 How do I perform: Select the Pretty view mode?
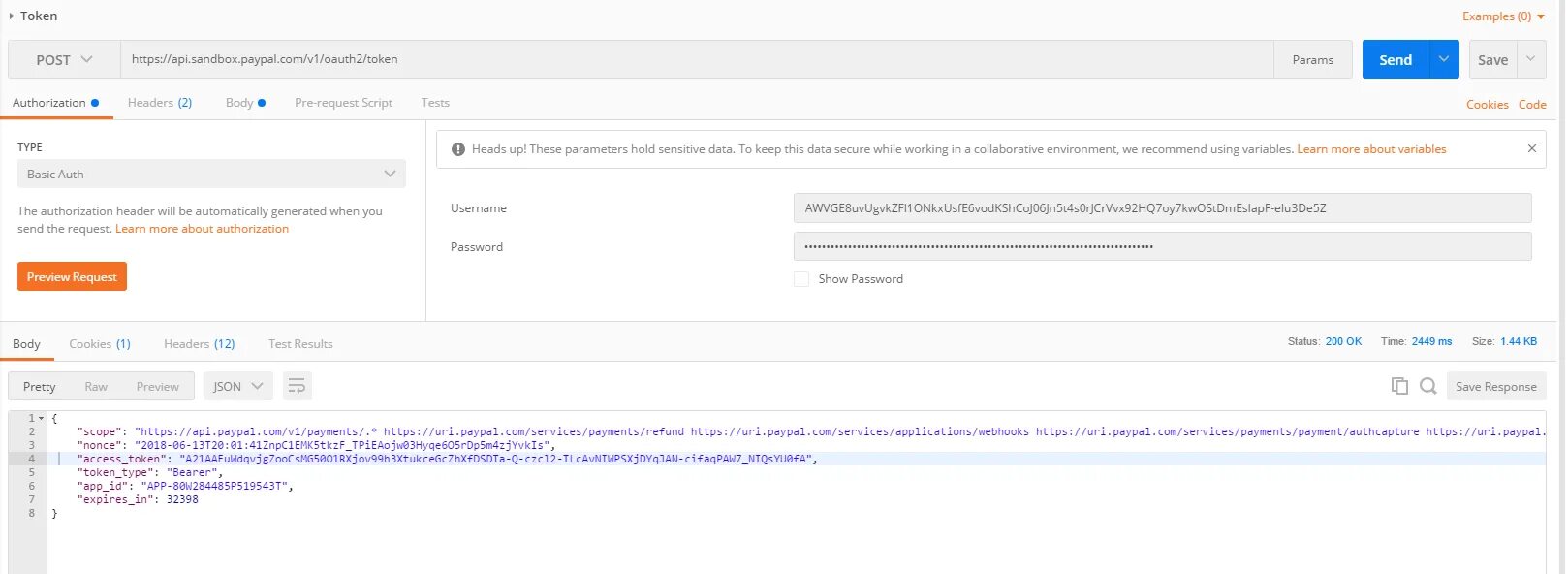40,386
